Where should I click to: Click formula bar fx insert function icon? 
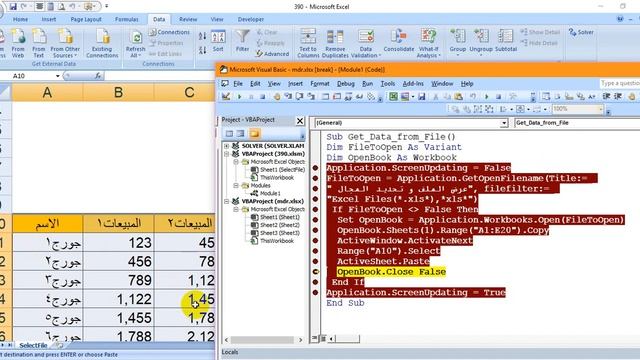[98, 76]
